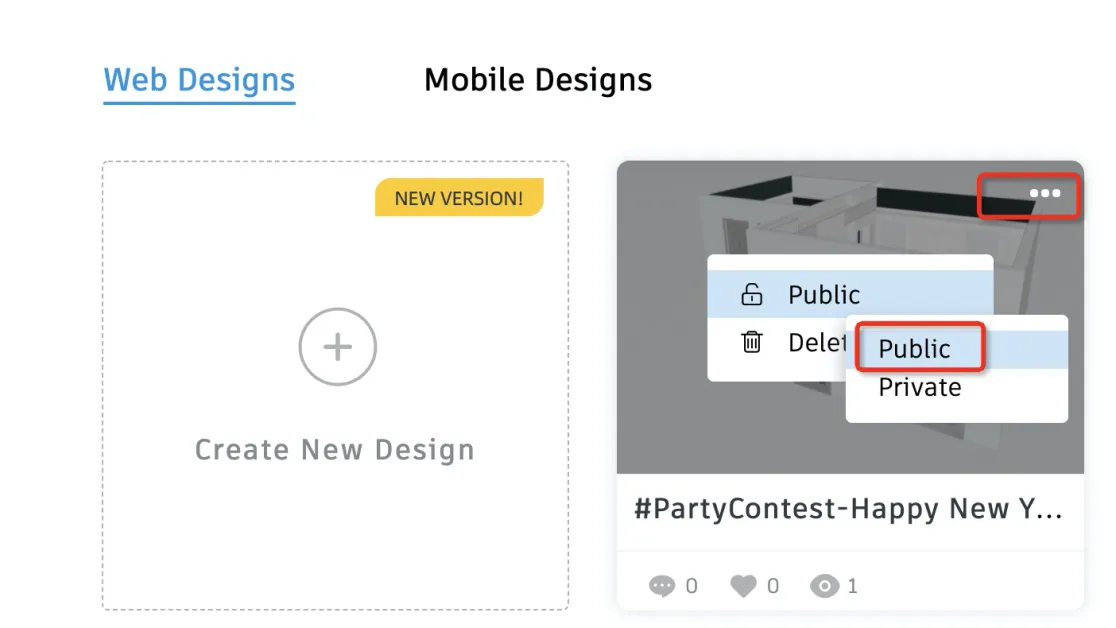Click the unlock padlock icon

coord(751,295)
